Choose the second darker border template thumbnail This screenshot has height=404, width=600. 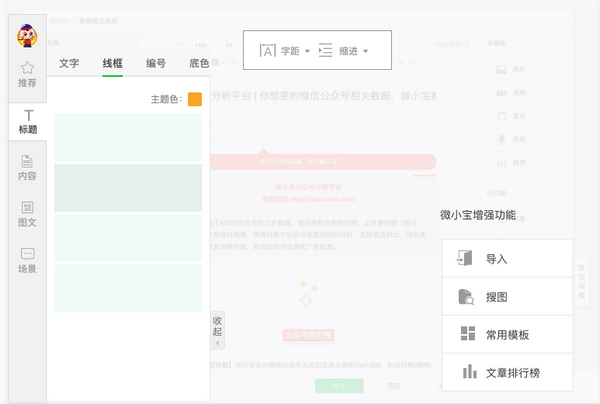click(128, 187)
